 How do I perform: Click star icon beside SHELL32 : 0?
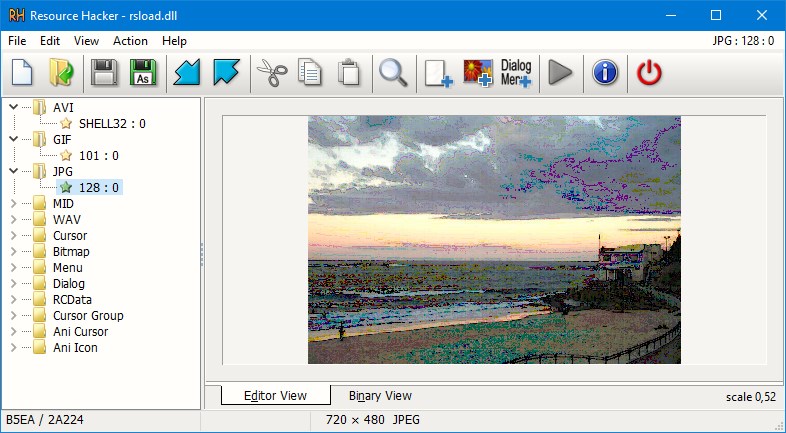[x=66, y=123]
